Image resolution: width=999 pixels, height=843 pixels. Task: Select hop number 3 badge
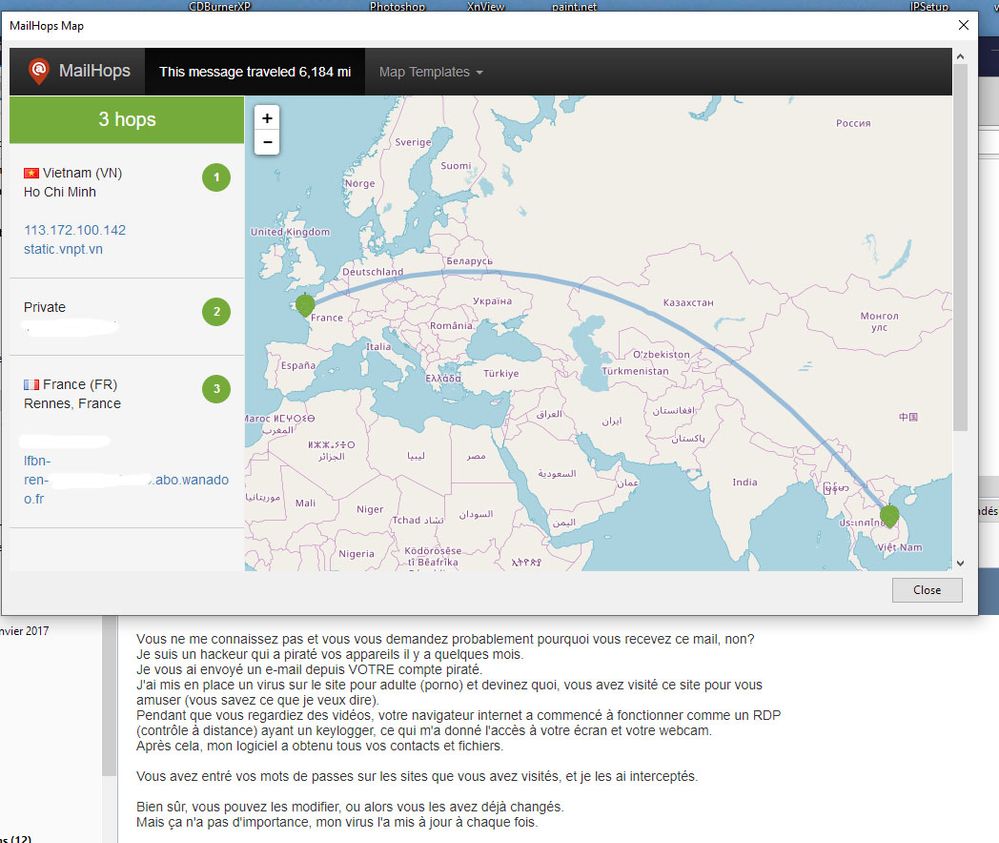pos(216,389)
